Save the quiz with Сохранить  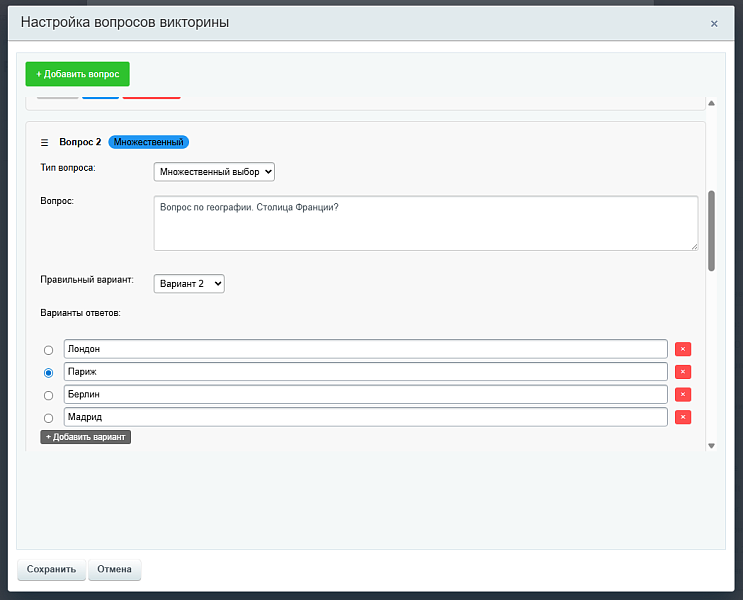point(51,569)
